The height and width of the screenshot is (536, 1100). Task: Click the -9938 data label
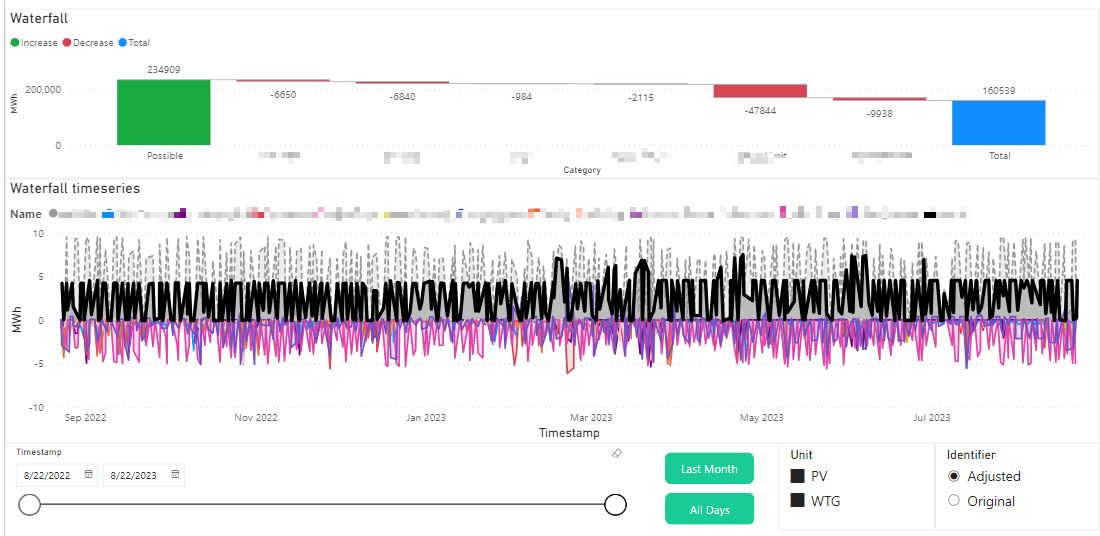[880, 114]
